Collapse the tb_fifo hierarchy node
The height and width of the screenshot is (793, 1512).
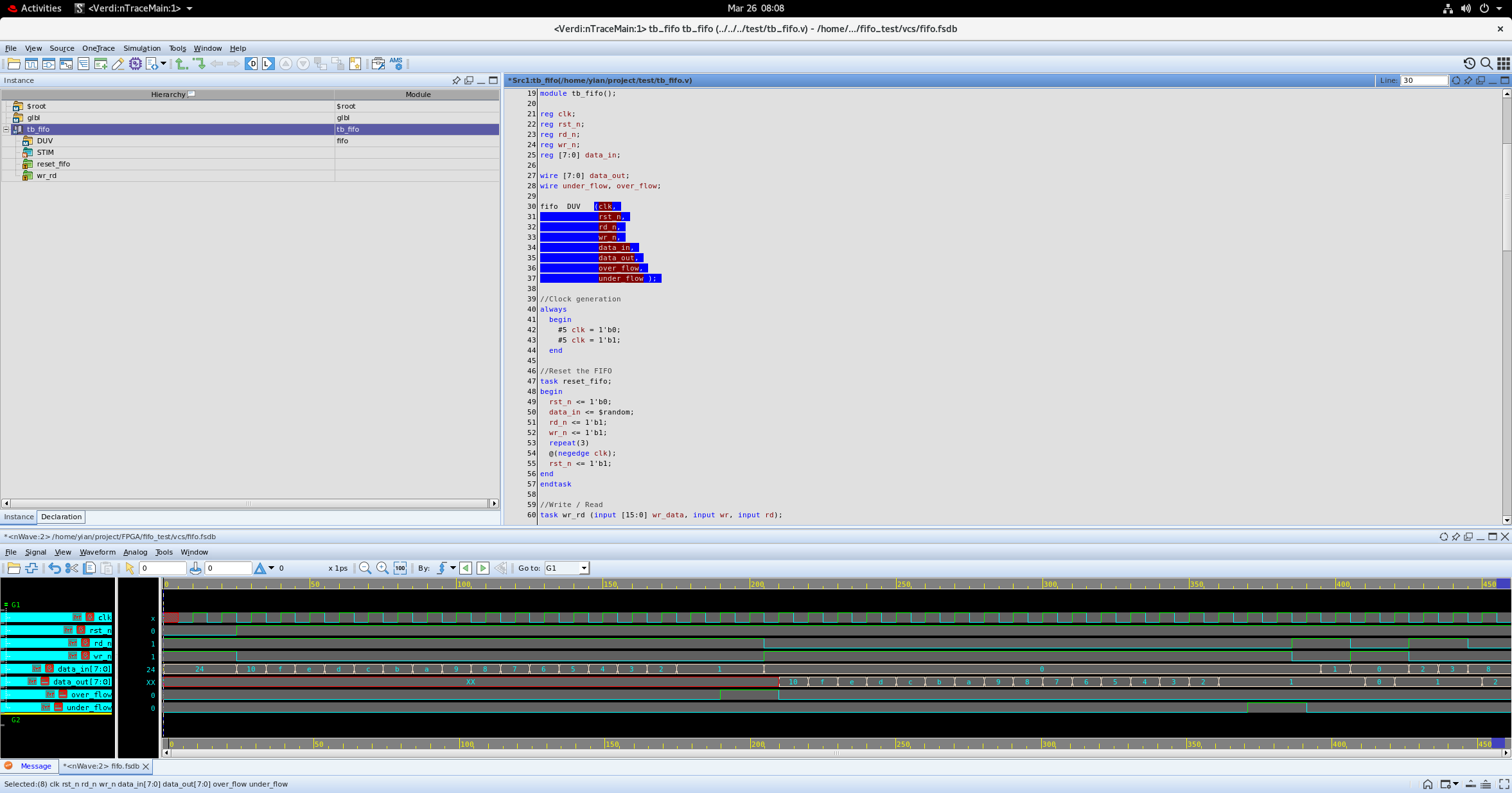(x=6, y=129)
